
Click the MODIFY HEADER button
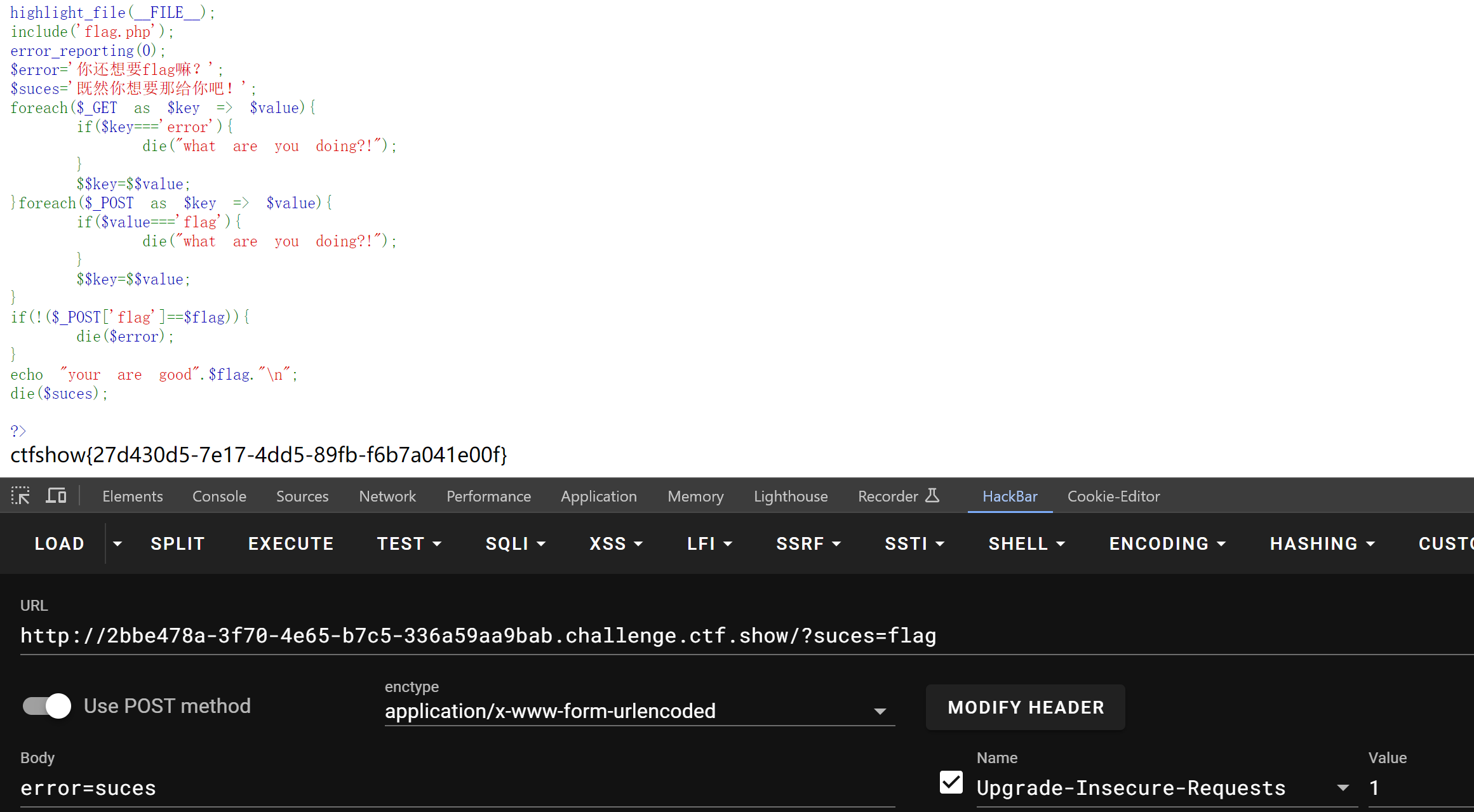pyautogui.click(x=1026, y=707)
